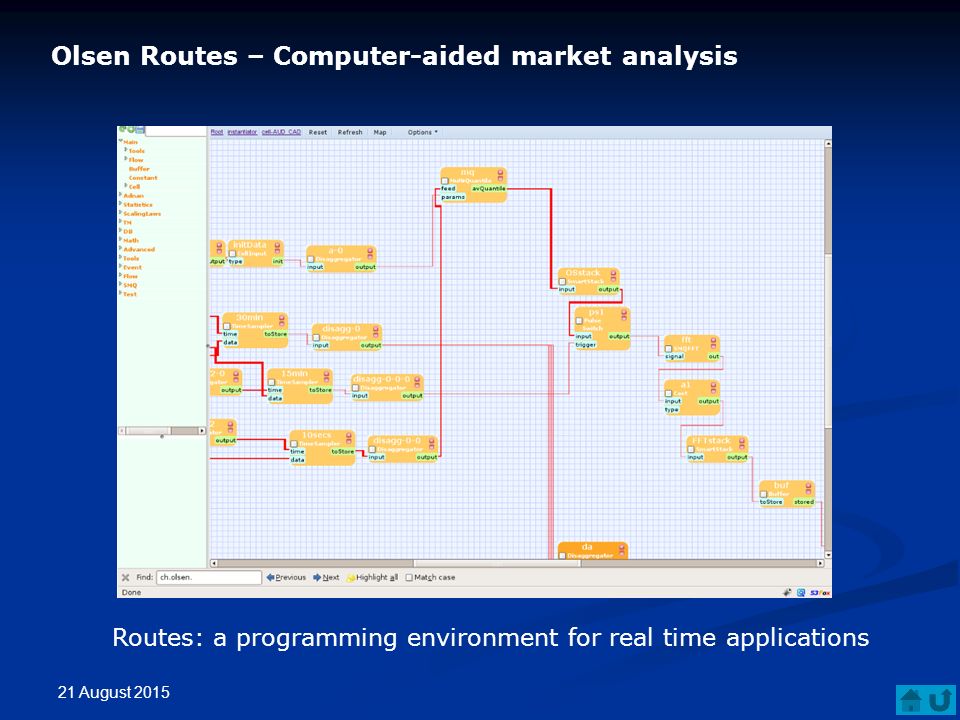Collapse the Main tree node
The height and width of the screenshot is (720, 960).
[121, 141]
